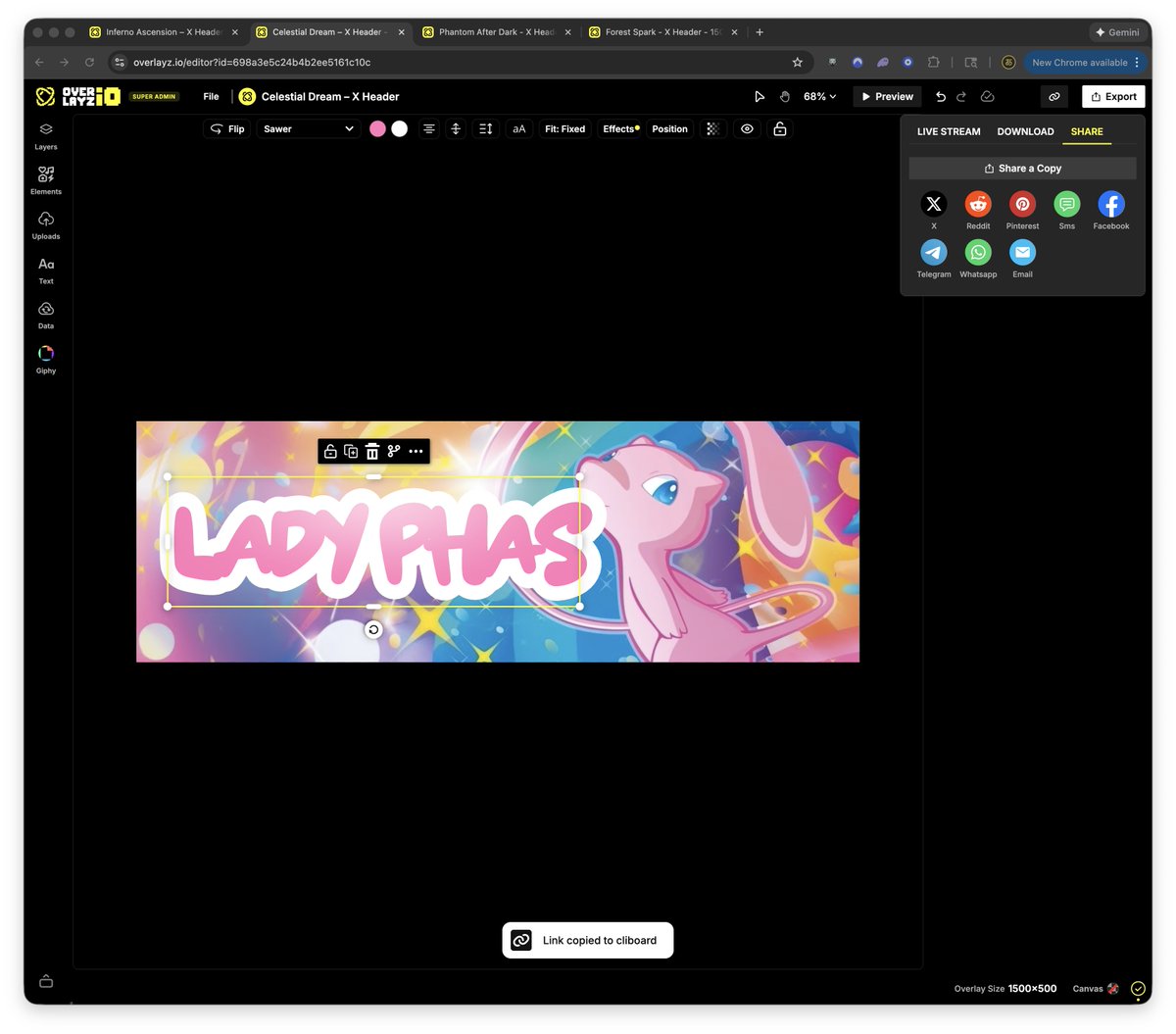1176x1034 pixels.
Task: Click the yellow checkmark status icon
Action: click(x=1138, y=989)
